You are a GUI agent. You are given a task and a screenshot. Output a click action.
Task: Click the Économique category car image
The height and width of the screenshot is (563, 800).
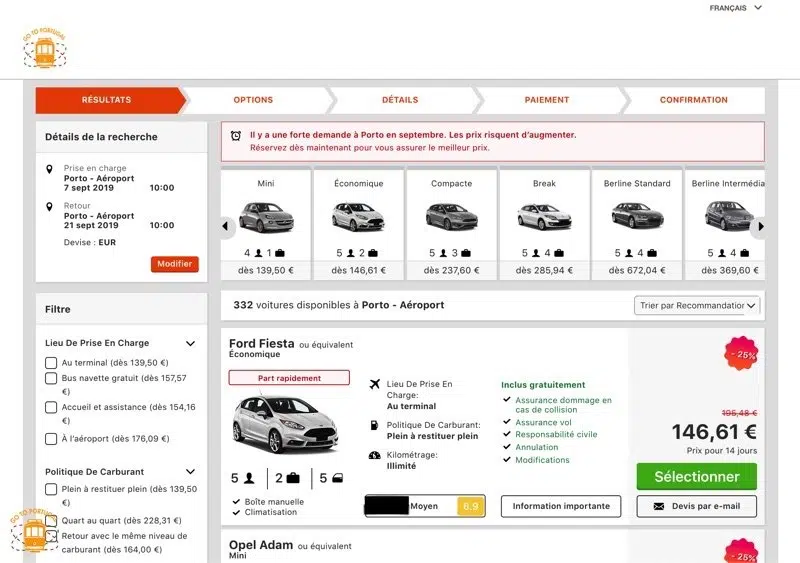point(358,217)
